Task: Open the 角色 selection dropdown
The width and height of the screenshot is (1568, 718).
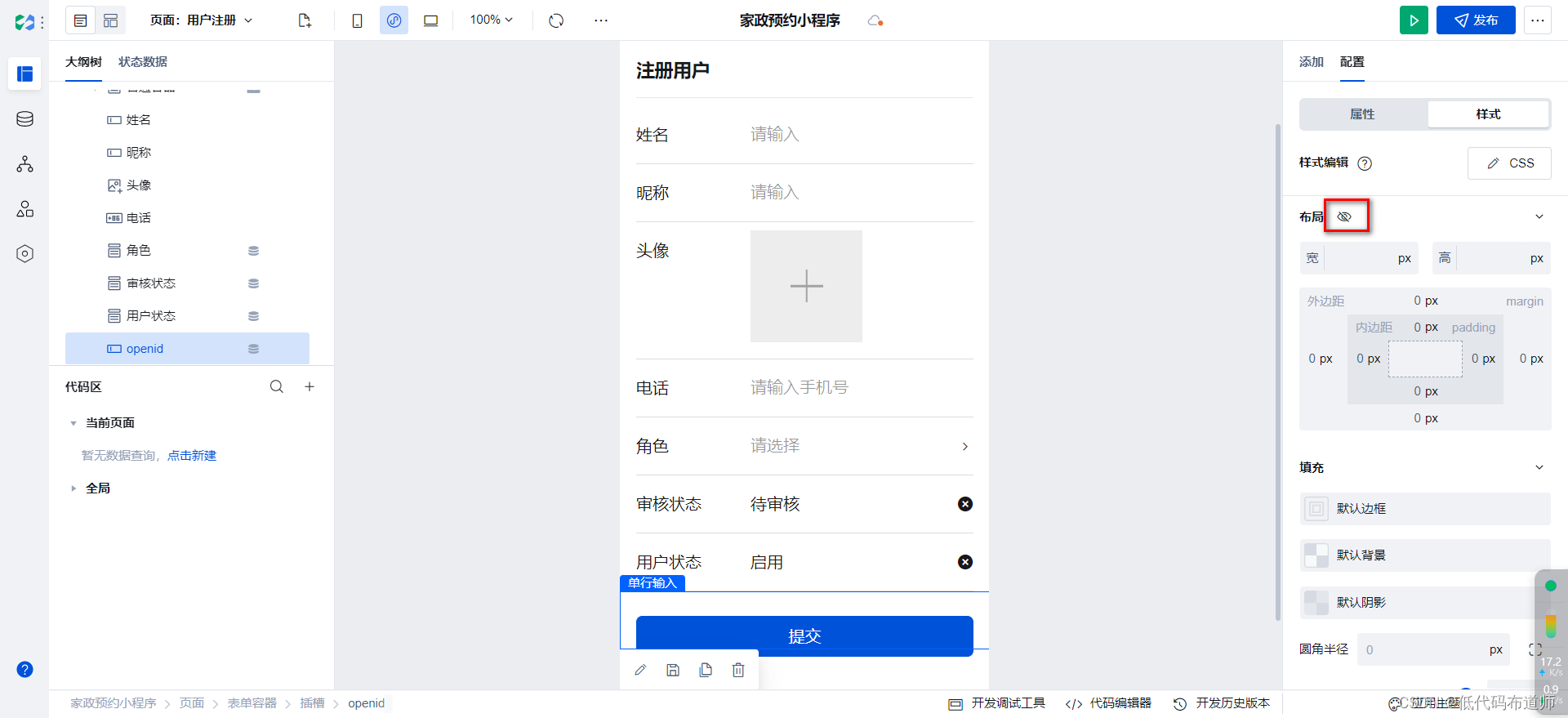Action: click(x=862, y=446)
